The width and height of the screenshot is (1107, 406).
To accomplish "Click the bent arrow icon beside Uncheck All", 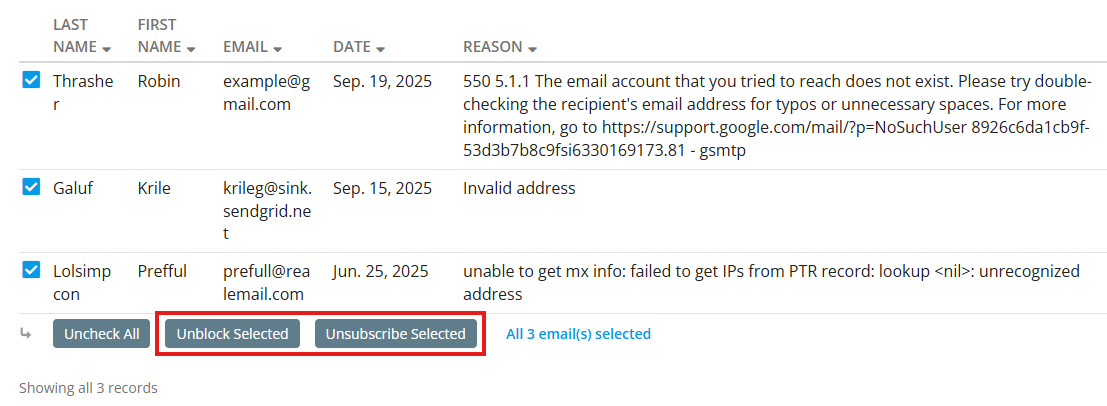I will pyautogui.click(x=27, y=334).
